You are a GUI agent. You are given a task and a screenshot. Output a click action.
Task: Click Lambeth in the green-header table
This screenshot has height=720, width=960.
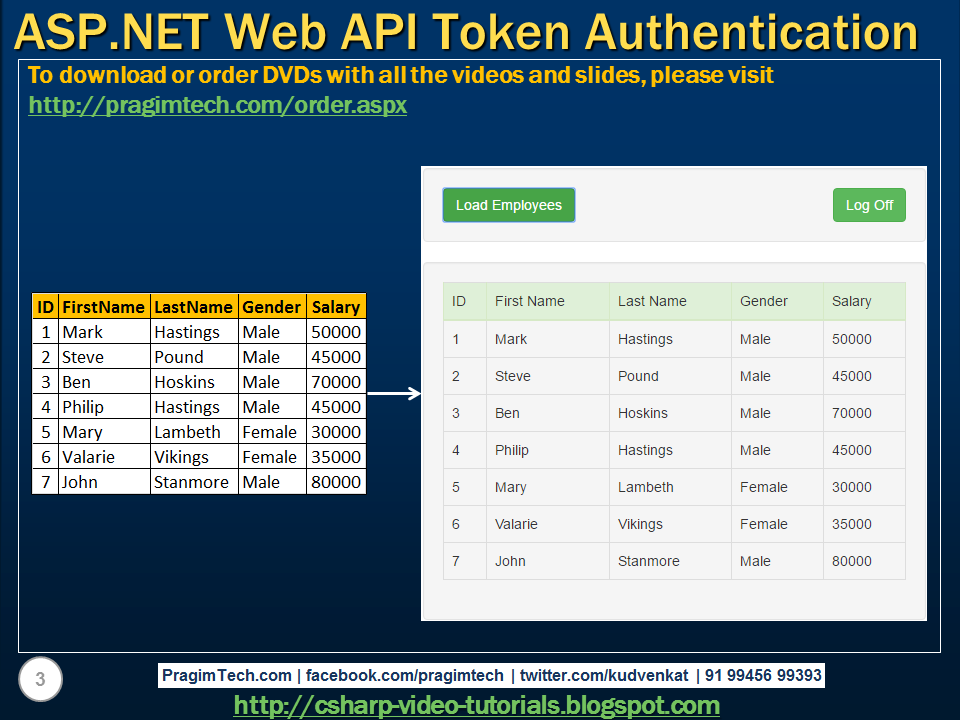coord(645,487)
